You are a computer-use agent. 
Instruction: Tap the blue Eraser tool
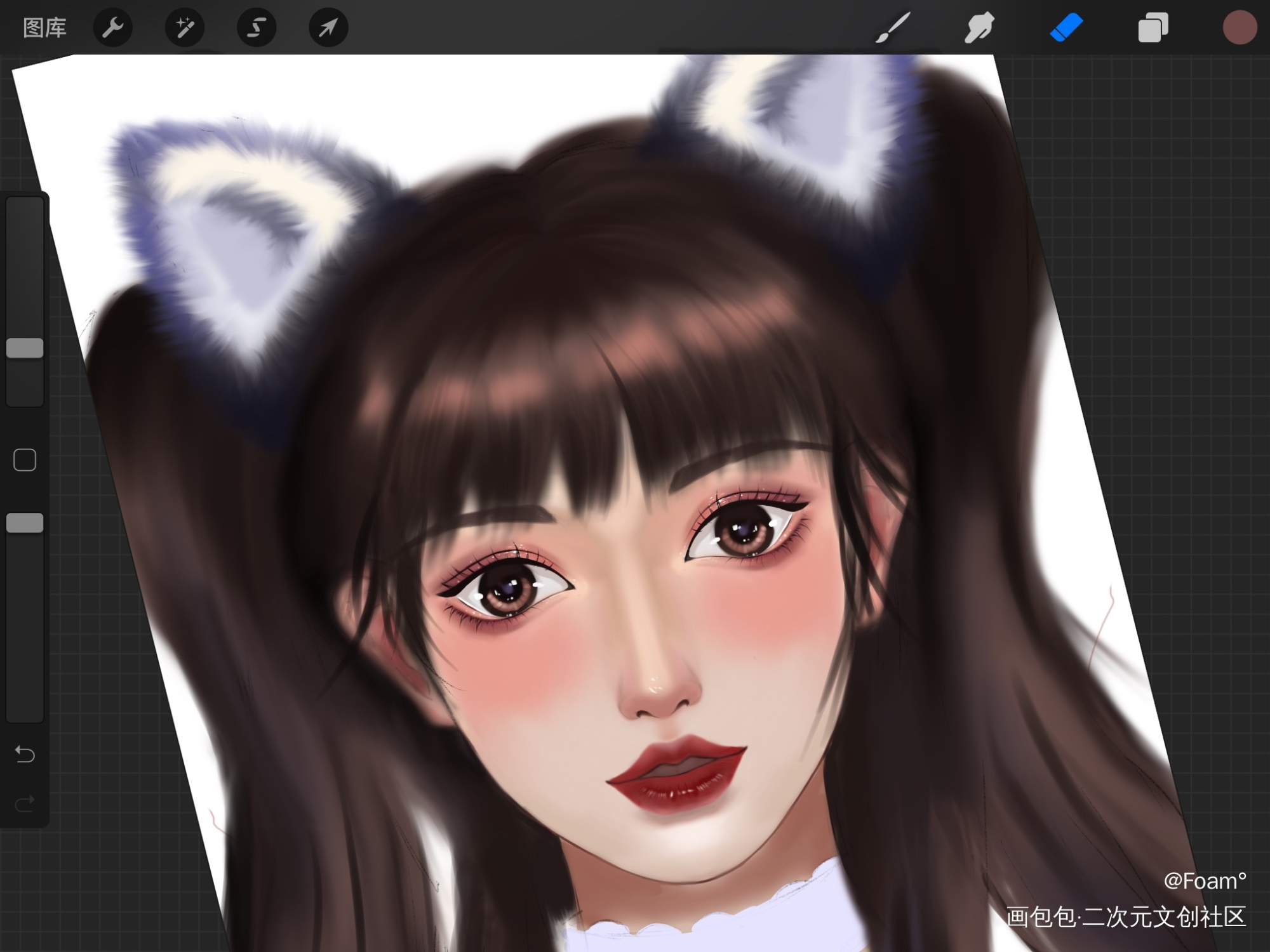click(x=1066, y=28)
